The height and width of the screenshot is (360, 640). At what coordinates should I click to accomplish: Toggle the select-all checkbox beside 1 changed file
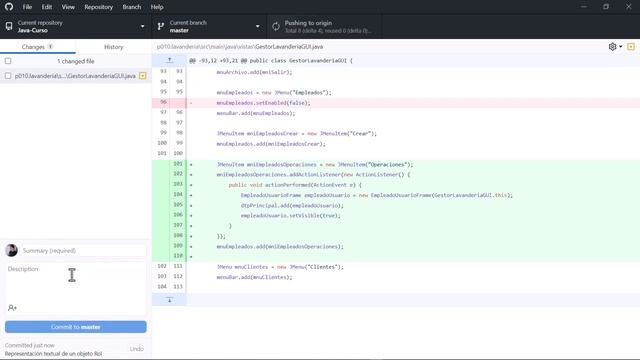(x=8, y=61)
